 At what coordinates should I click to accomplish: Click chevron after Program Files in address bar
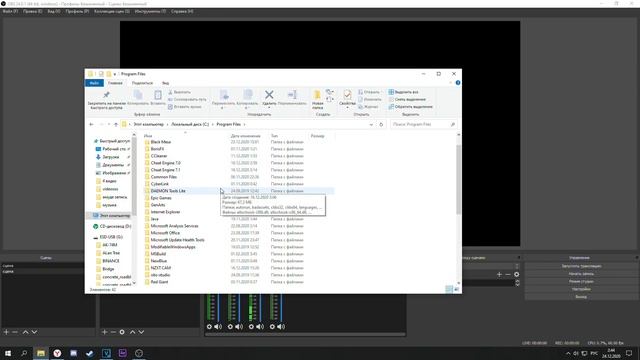(x=244, y=124)
